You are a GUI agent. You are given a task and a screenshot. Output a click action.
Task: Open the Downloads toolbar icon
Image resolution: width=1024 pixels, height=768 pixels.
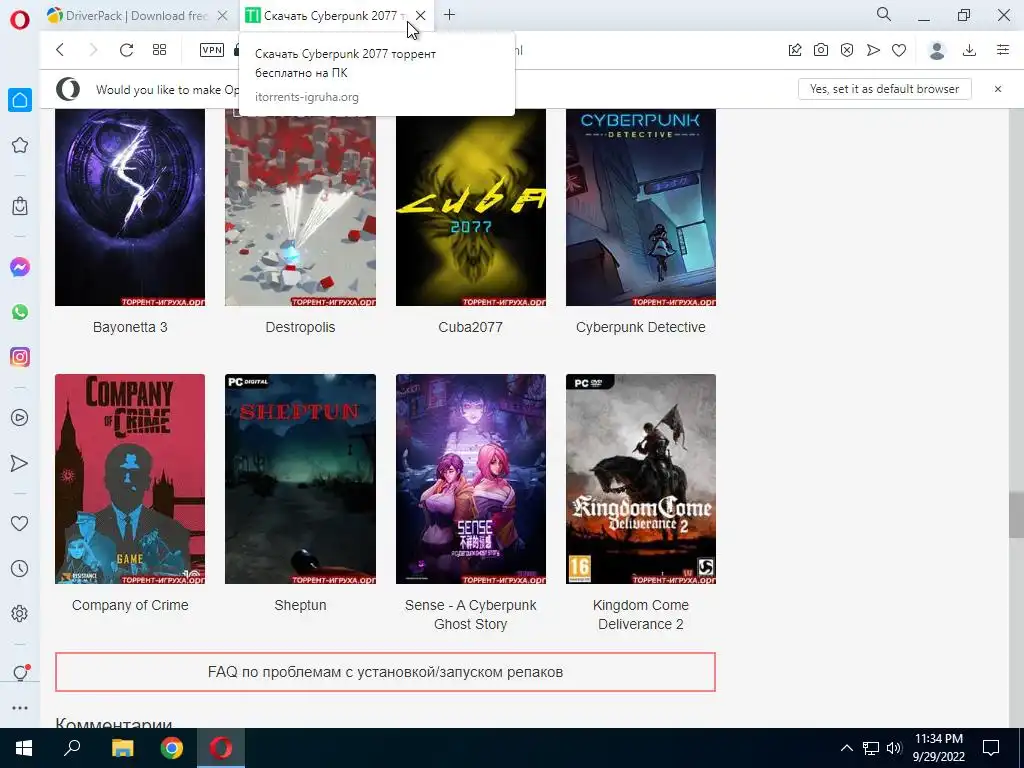click(970, 50)
